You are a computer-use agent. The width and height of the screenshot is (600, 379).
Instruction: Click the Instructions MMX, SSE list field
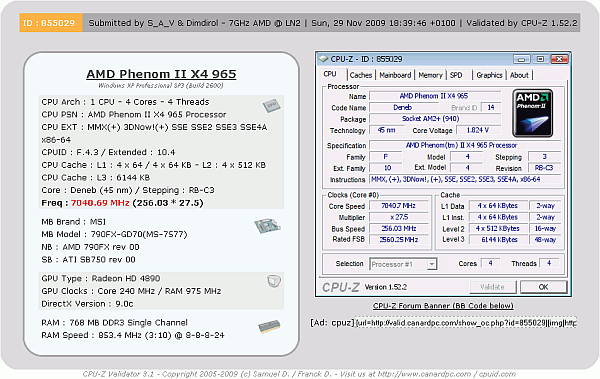465,179
